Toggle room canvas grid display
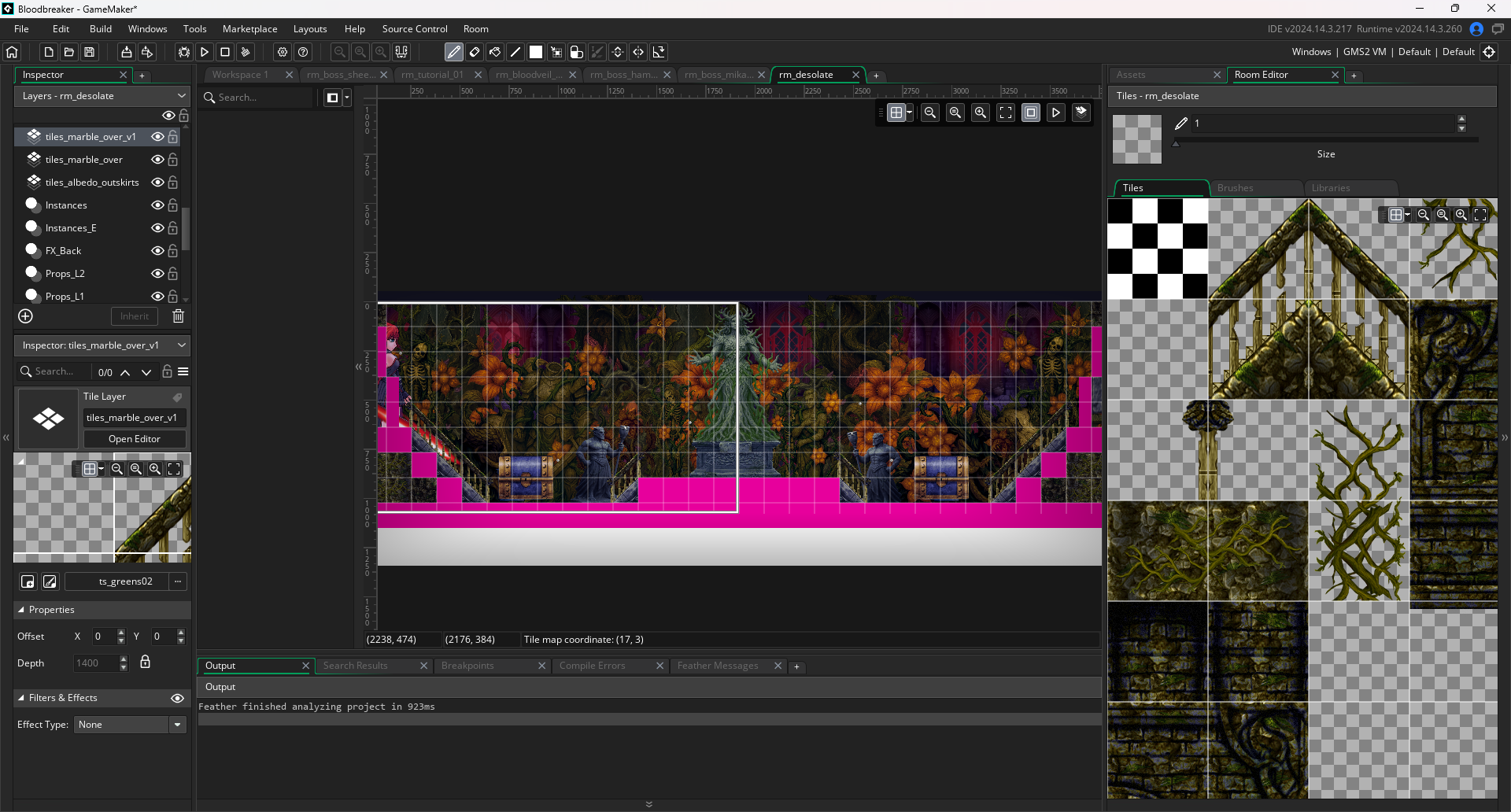Image resolution: width=1511 pixels, height=812 pixels. [896, 113]
